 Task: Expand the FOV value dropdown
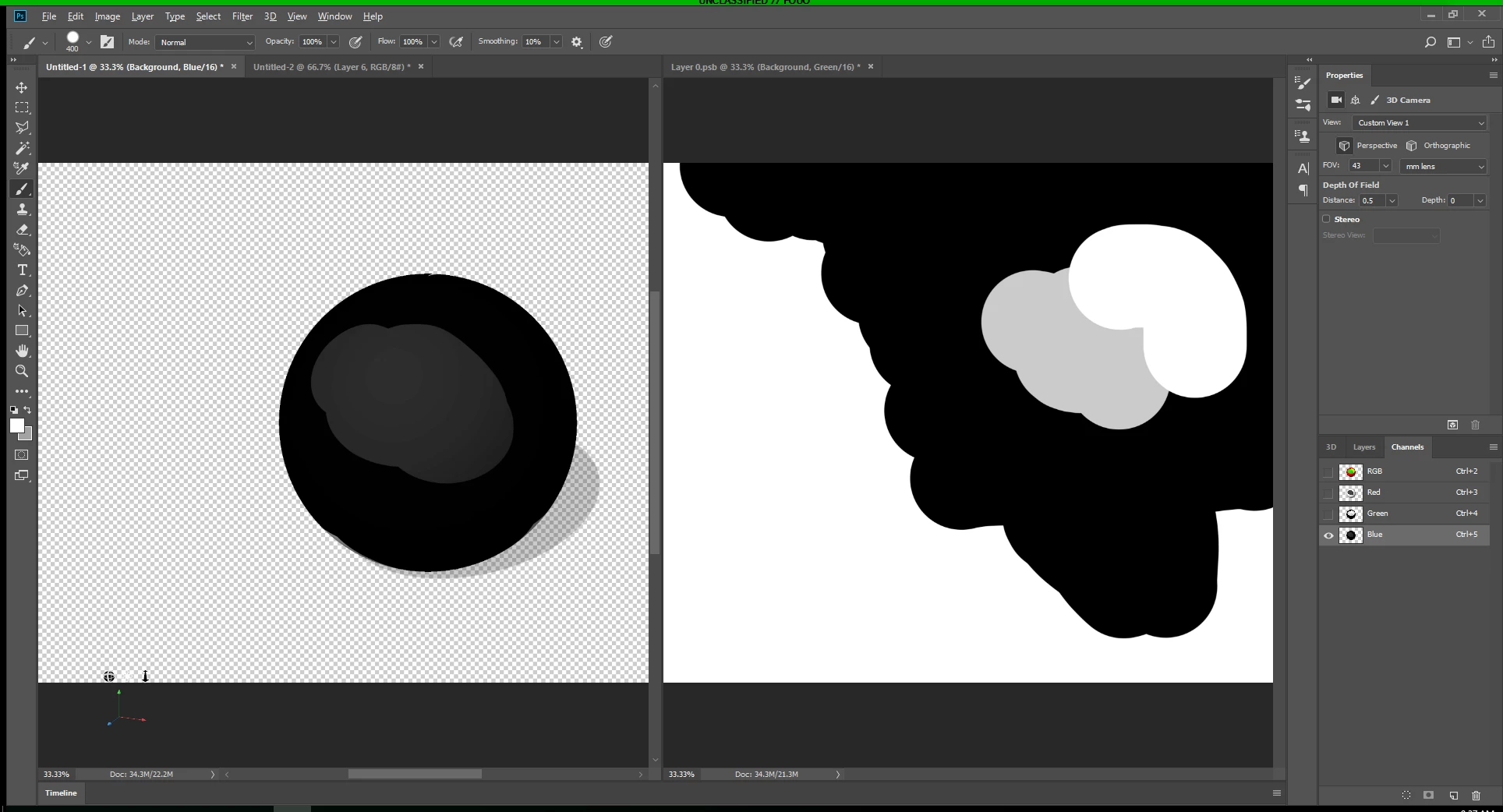pyautogui.click(x=1385, y=167)
